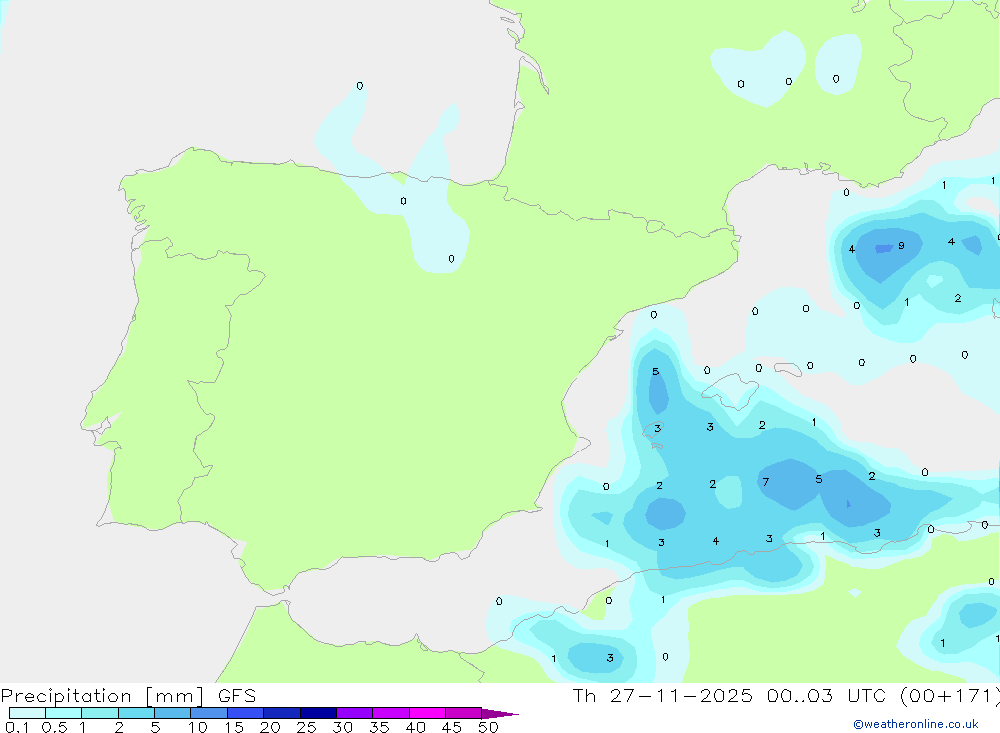
Task: Click the 40–45 mm magenta legend swatch
Action: [427, 713]
